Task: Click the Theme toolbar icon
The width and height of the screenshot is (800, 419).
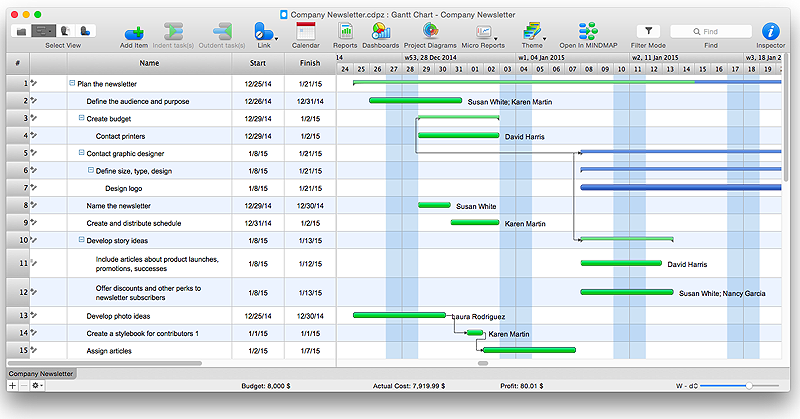Action: click(531, 32)
